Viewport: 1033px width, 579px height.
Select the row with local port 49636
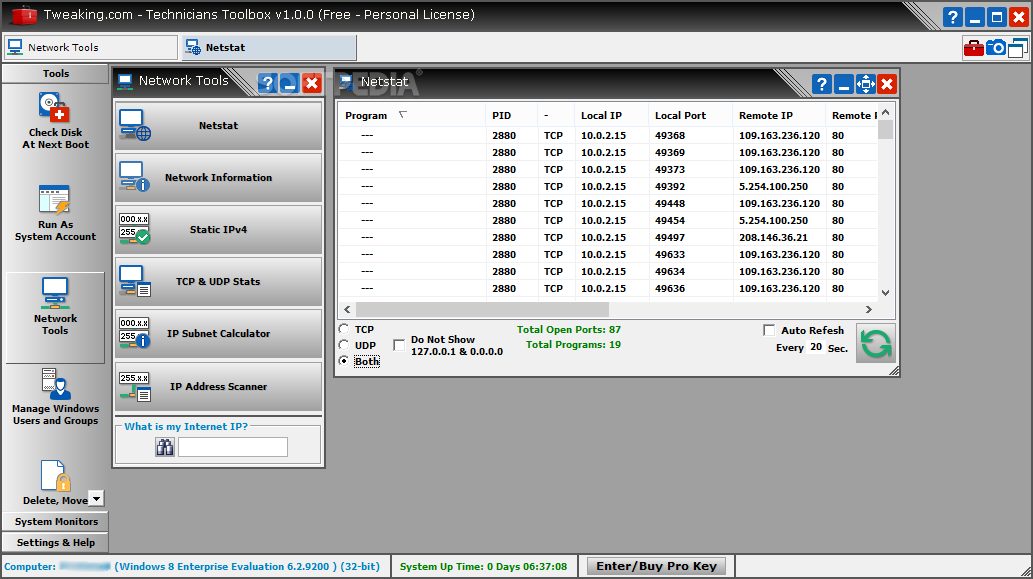coord(608,289)
